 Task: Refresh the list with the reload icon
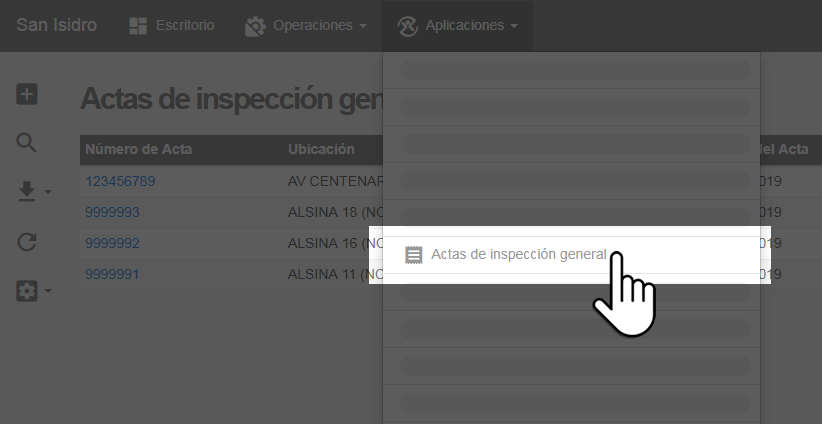(x=27, y=241)
